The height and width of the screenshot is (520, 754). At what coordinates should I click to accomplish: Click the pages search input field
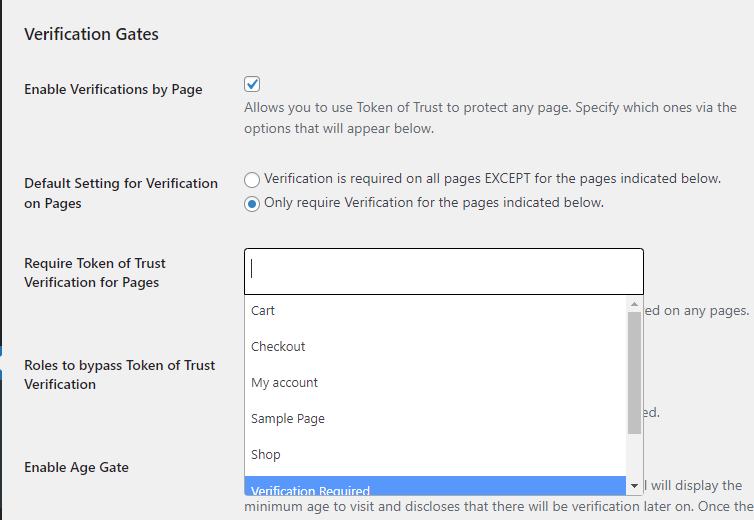click(x=443, y=270)
